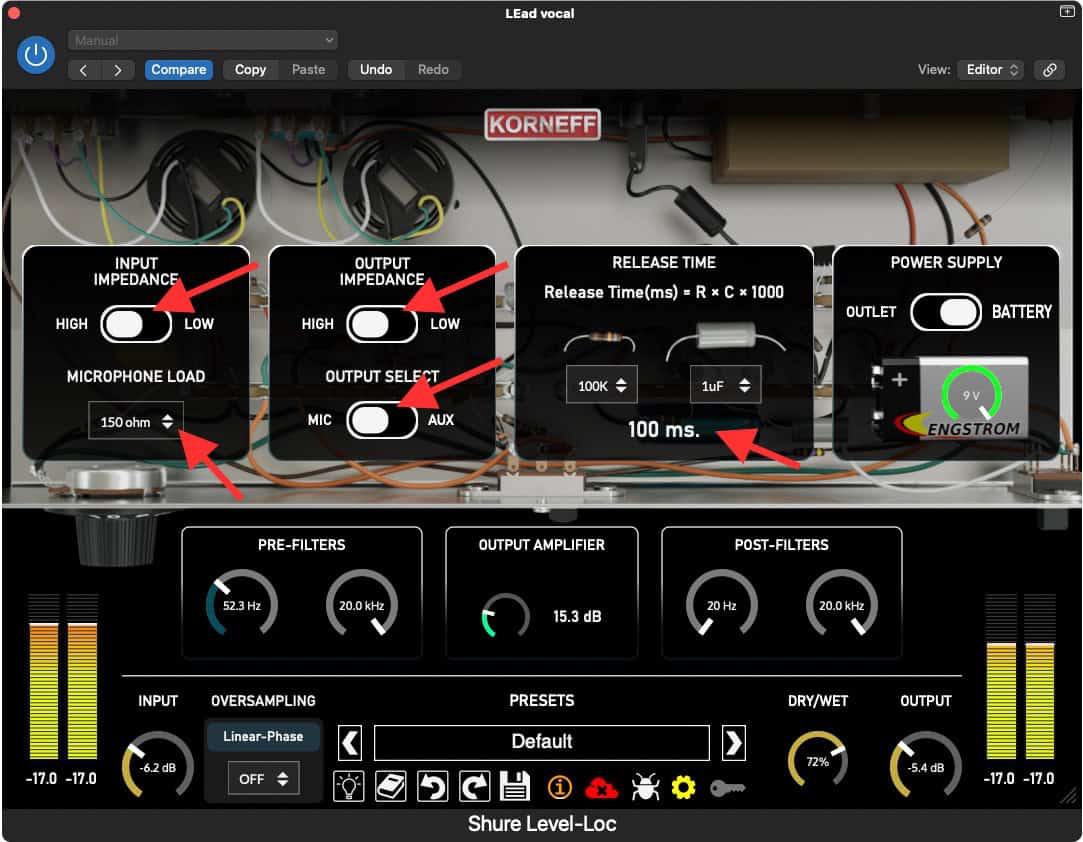Toggle Output Select Mic/Aux switch
1083x842 pixels.
(x=382, y=420)
